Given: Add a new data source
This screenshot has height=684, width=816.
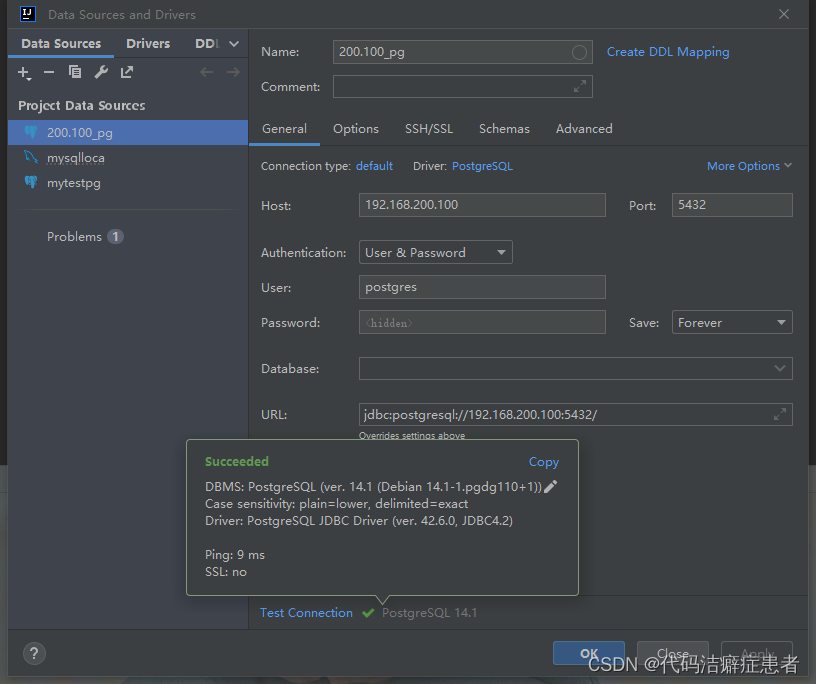Looking at the screenshot, I should (24, 72).
